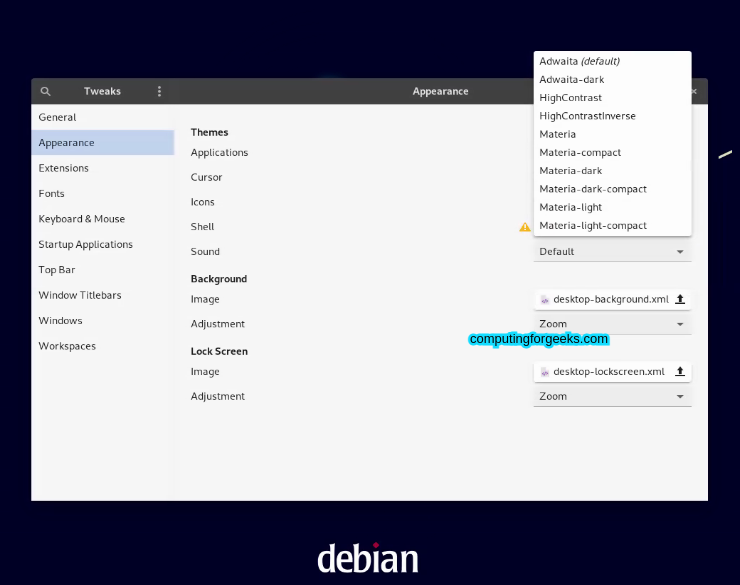The height and width of the screenshot is (585, 740).
Task: Go to Startup Applications page
Action: click(x=103, y=244)
